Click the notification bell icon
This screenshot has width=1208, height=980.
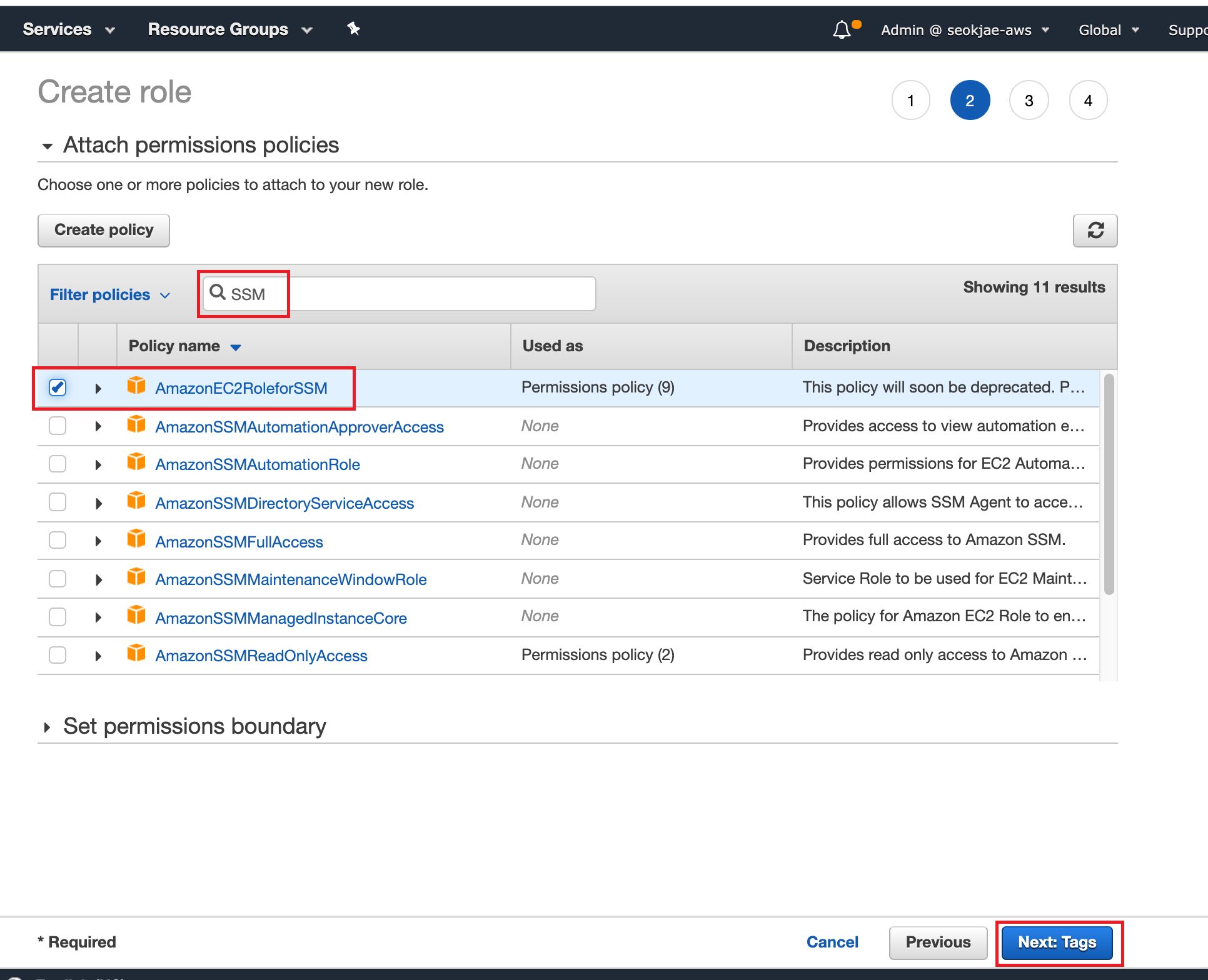pyautogui.click(x=842, y=29)
